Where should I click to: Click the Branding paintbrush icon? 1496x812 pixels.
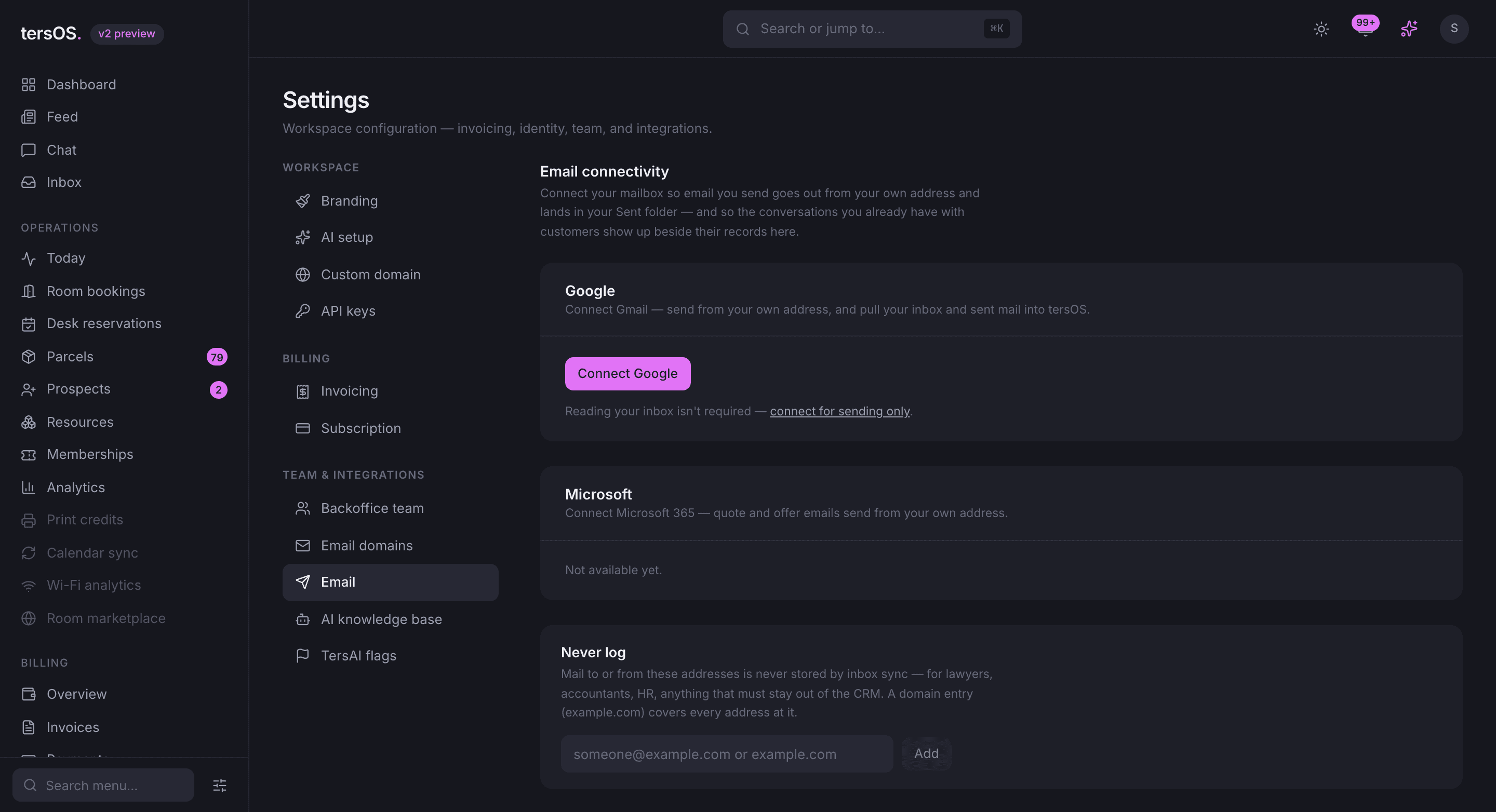coord(302,201)
